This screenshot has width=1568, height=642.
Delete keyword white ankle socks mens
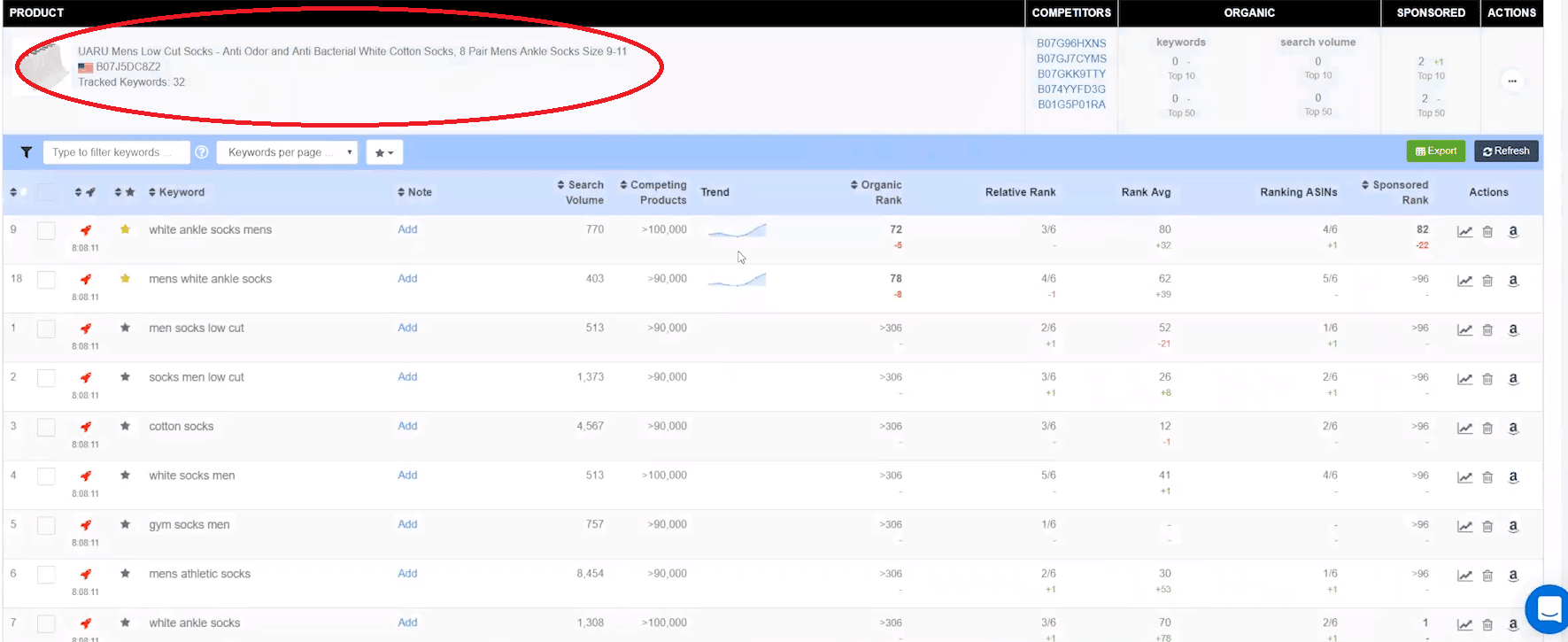coord(1487,232)
